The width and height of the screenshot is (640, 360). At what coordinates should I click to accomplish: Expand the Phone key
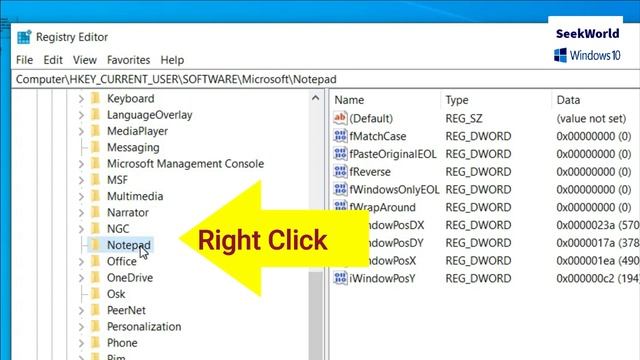[x=81, y=343]
